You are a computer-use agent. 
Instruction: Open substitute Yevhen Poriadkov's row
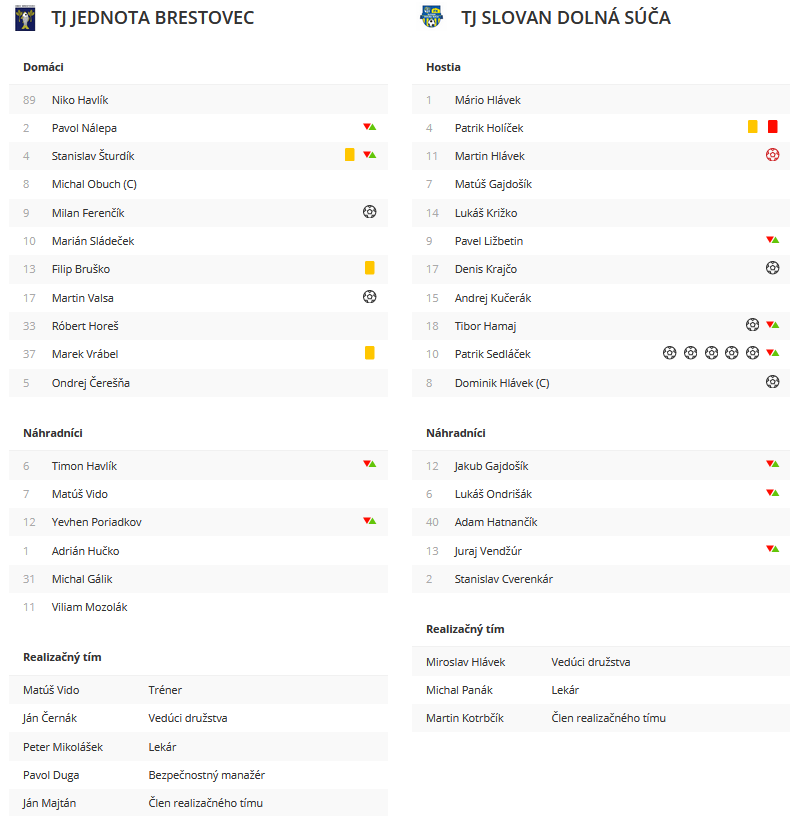(198, 522)
